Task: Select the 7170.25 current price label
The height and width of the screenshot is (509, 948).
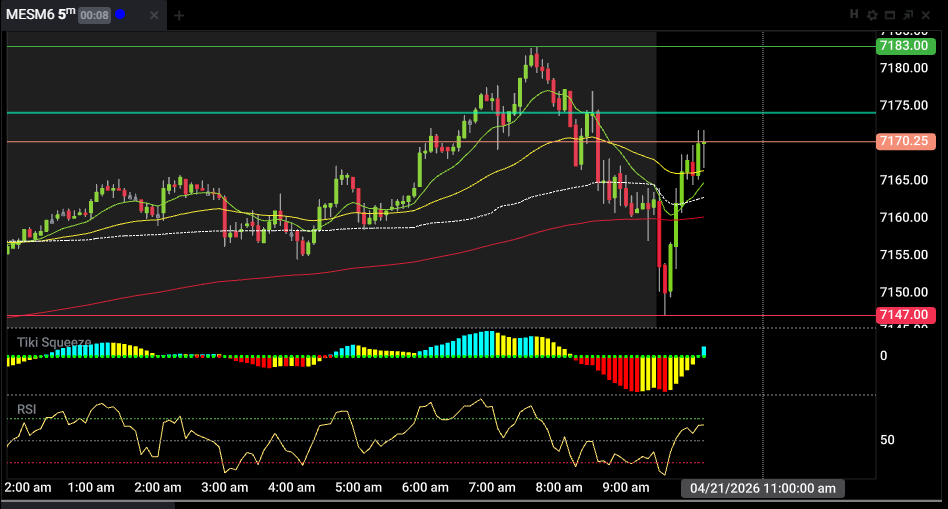Action: tap(904, 141)
